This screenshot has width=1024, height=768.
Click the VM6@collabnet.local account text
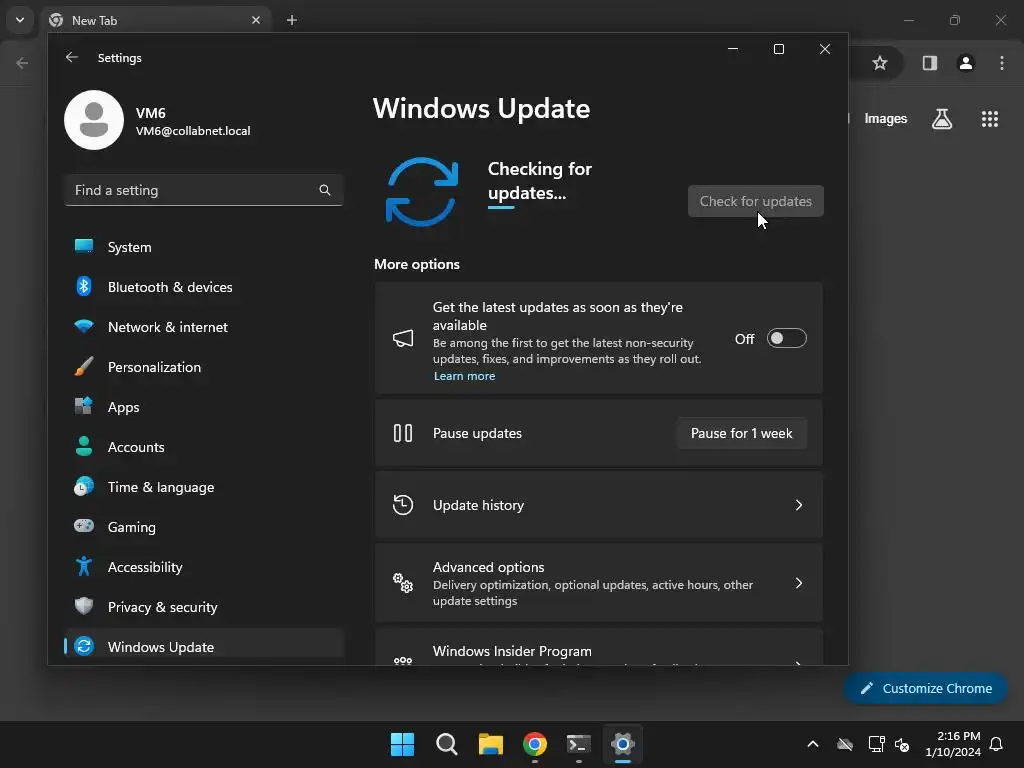pyautogui.click(x=193, y=131)
